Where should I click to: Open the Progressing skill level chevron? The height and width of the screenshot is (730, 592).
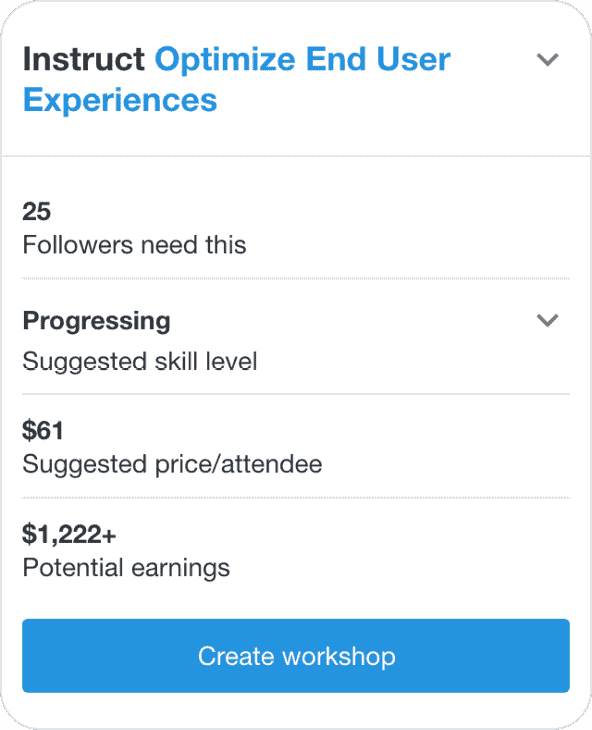tap(547, 320)
